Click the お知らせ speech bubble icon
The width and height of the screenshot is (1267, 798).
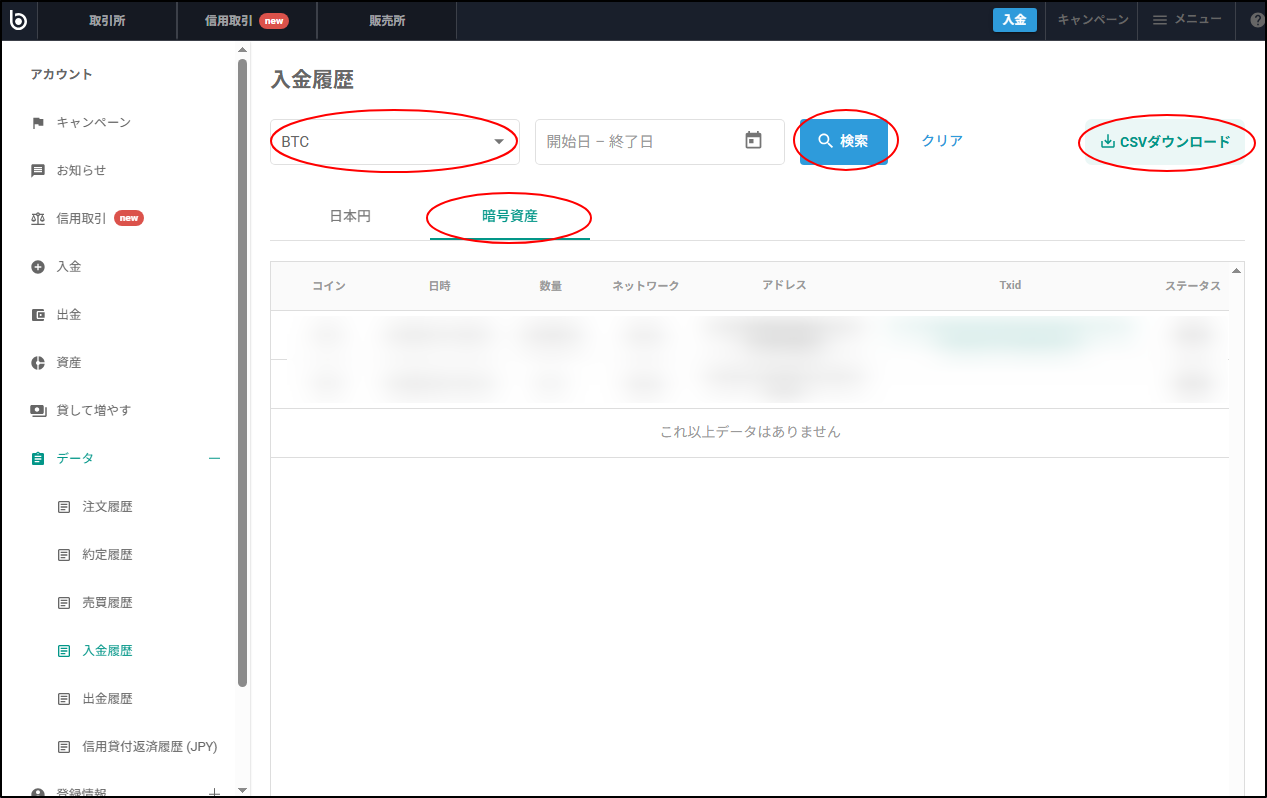(x=39, y=169)
